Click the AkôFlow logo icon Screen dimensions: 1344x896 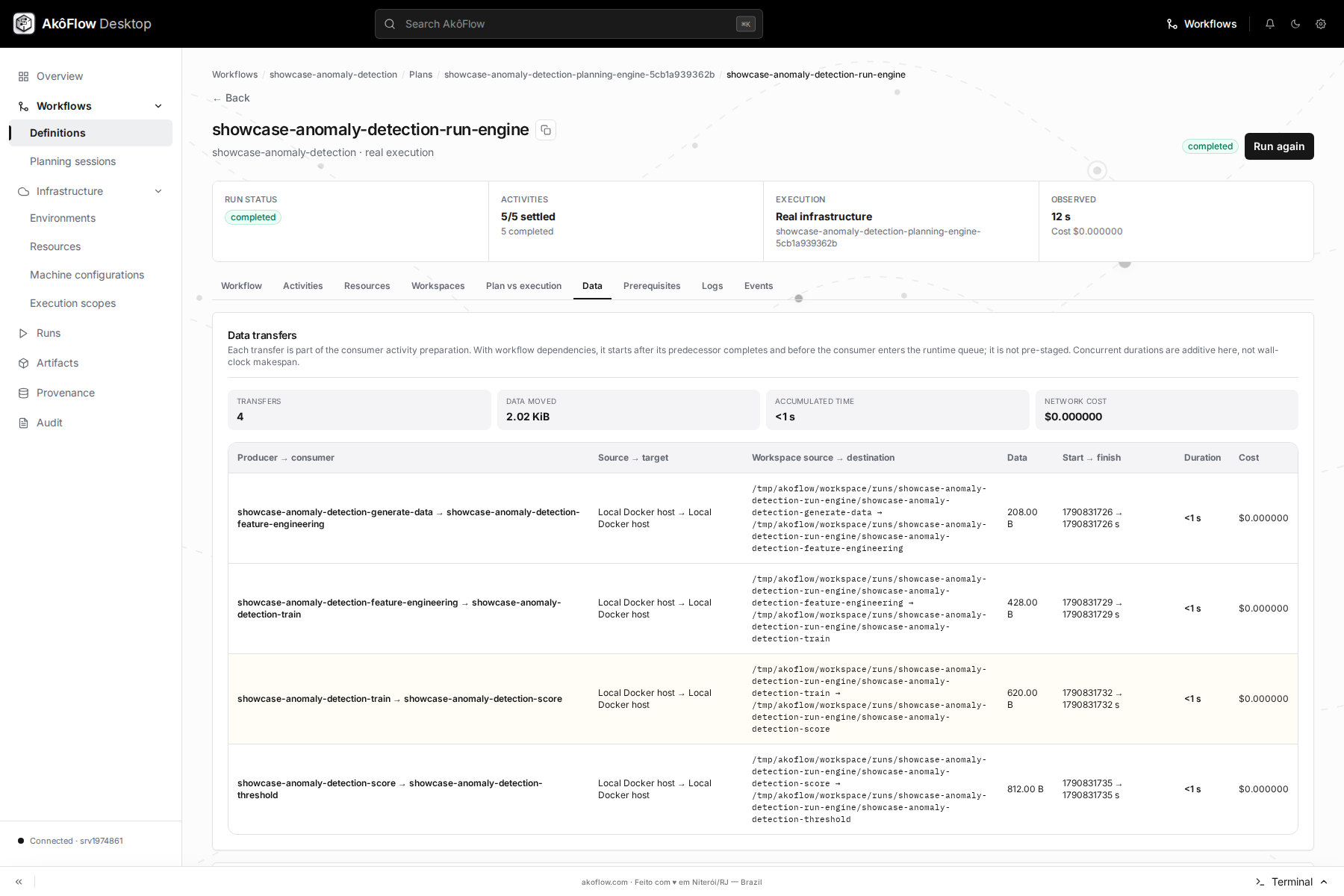pos(24,24)
